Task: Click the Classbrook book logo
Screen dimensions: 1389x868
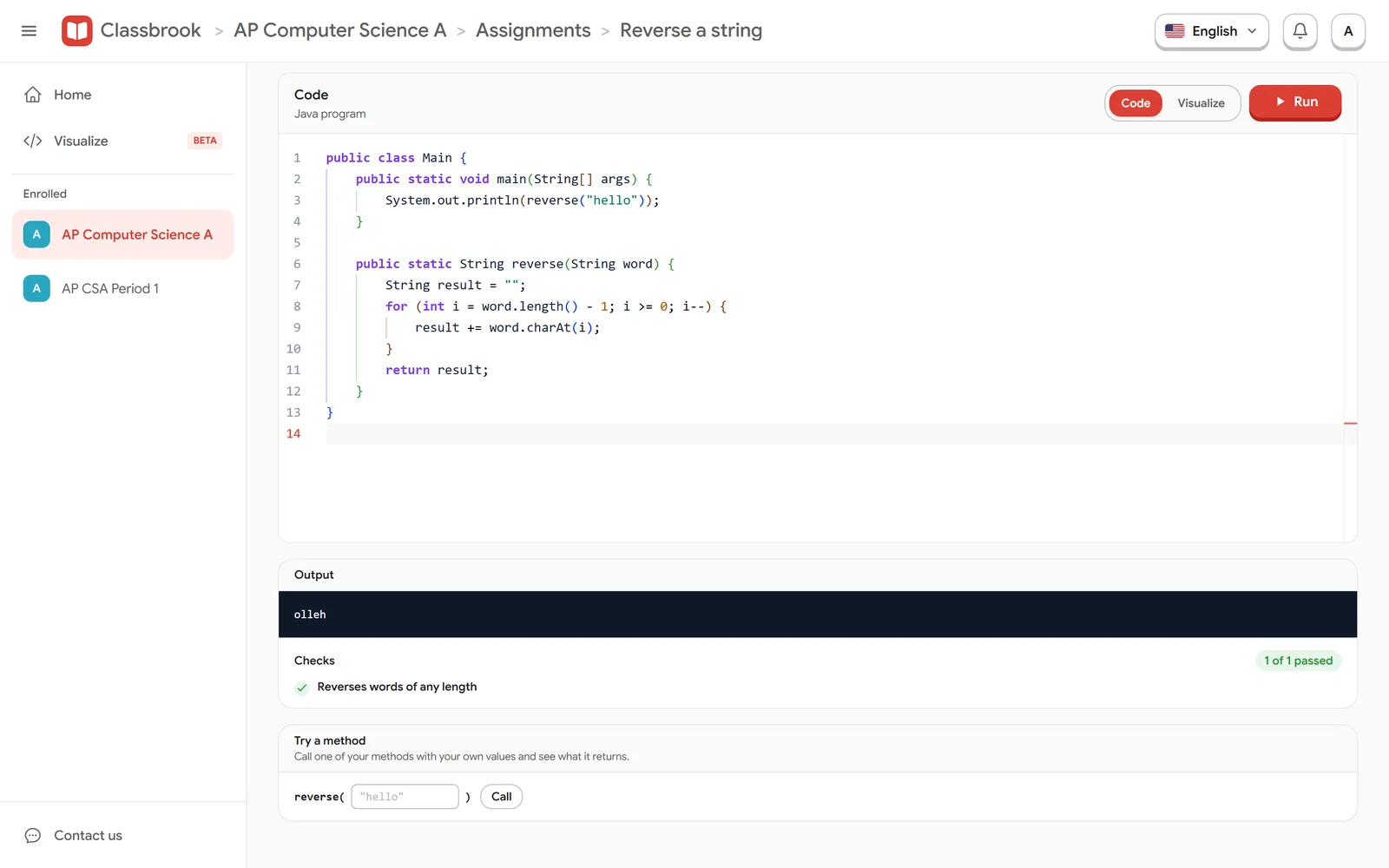Action: [x=77, y=31]
